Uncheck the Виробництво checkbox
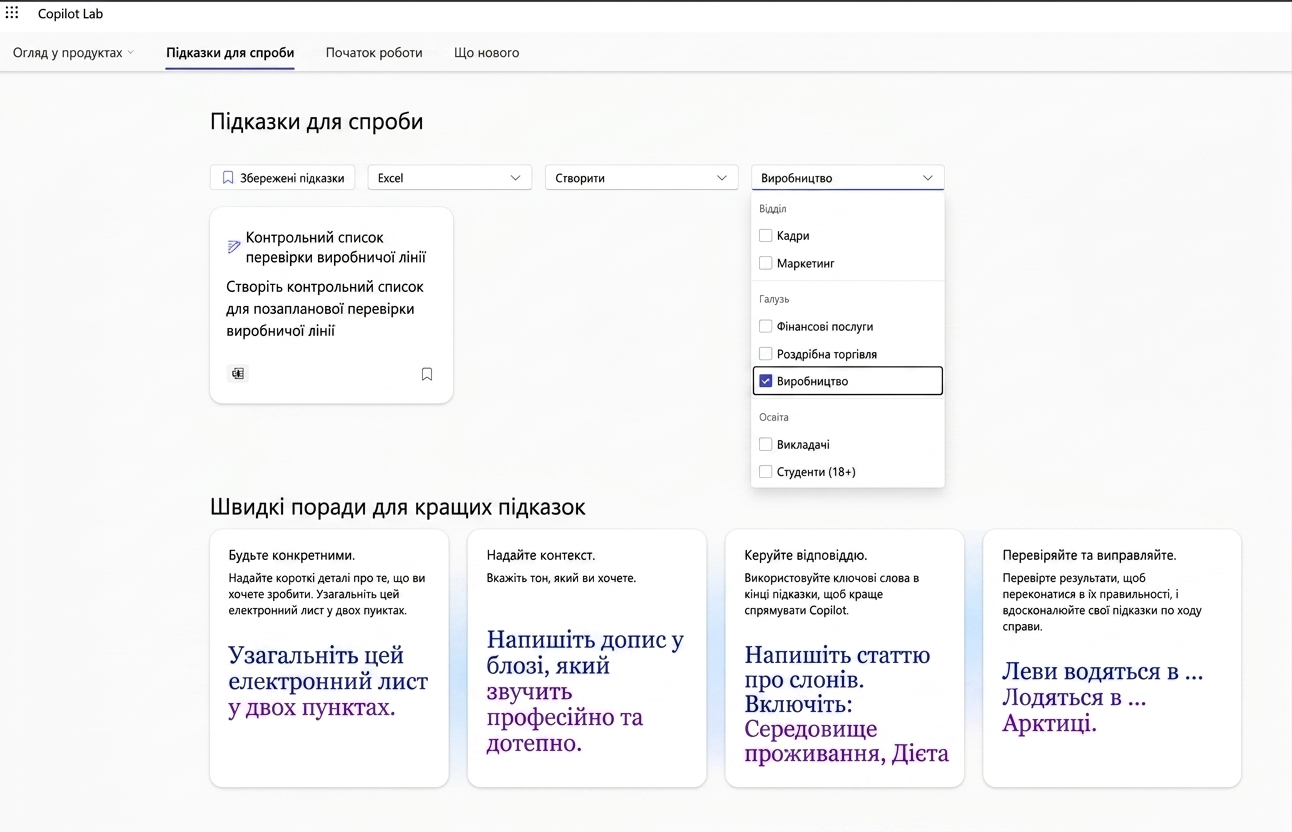The width and height of the screenshot is (1292, 832). point(765,381)
